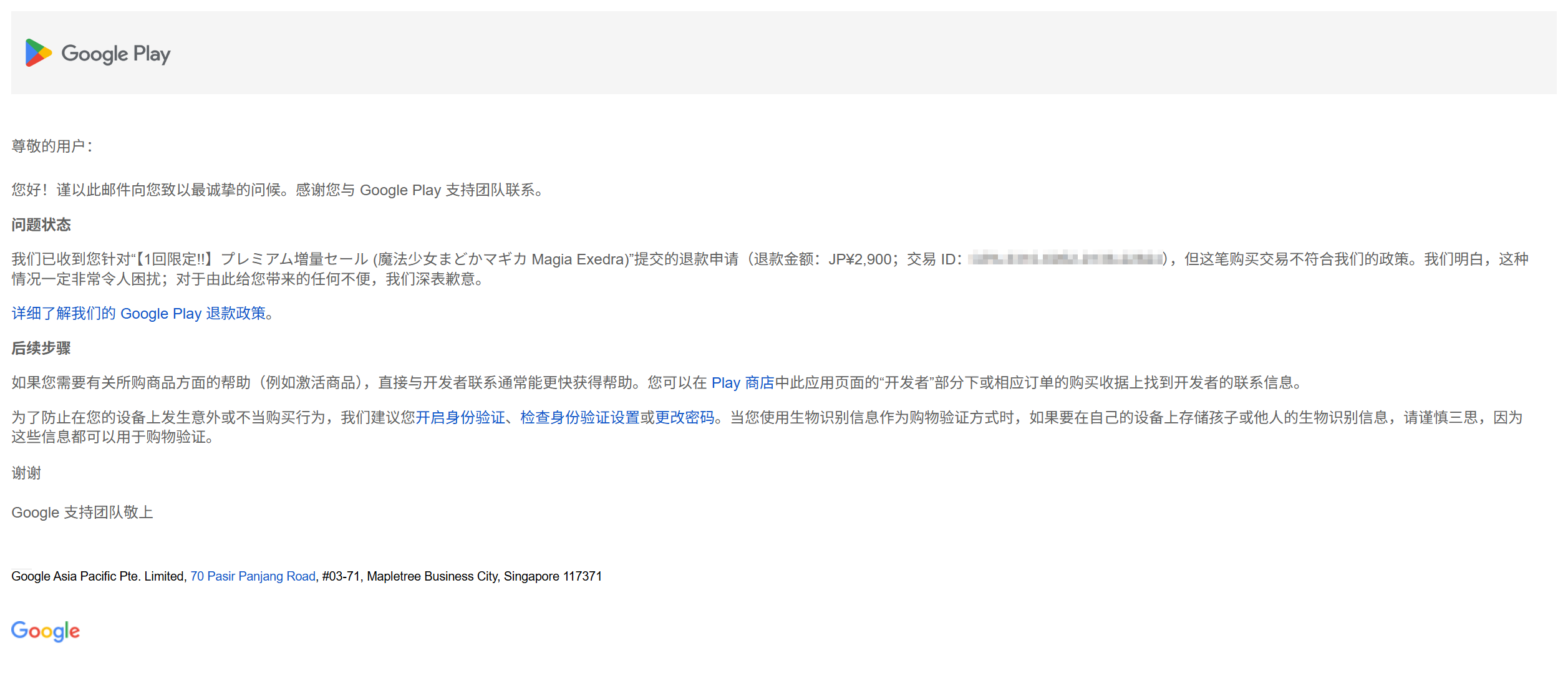Click the colorful Google logo at bottom

[46, 631]
